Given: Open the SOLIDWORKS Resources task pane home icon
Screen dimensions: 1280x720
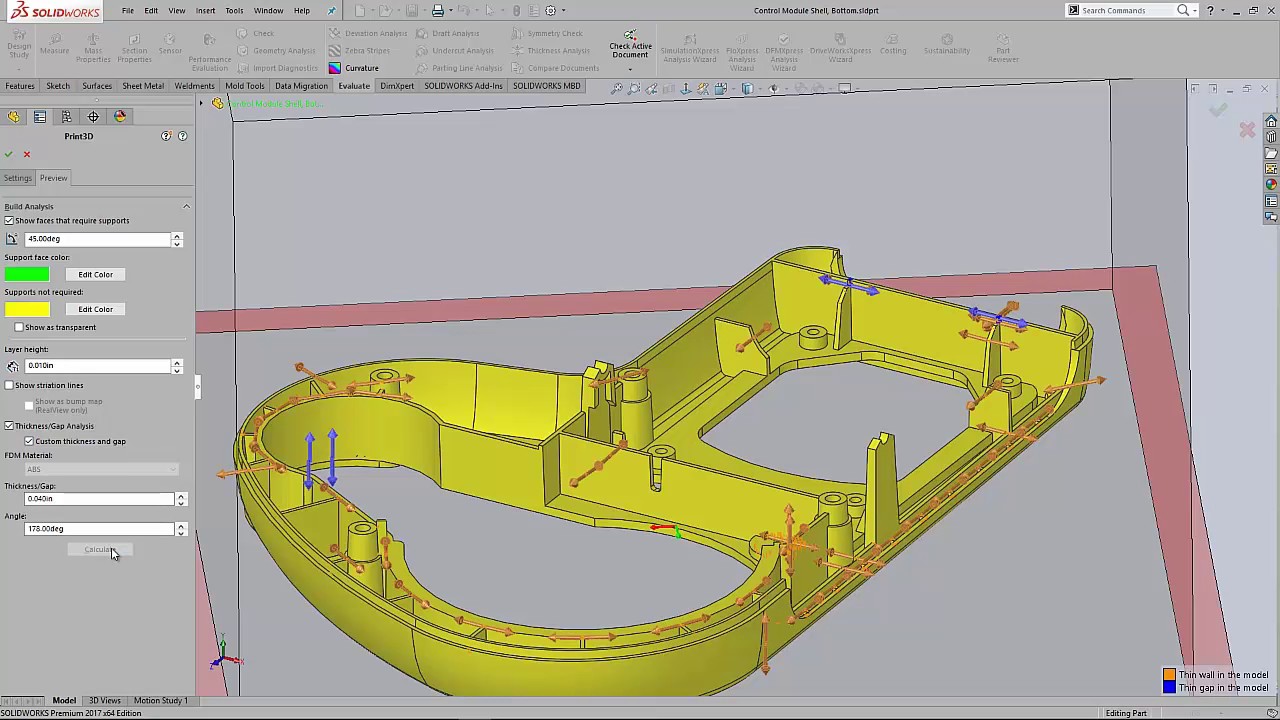Looking at the screenshot, I should tap(1271, 121).
